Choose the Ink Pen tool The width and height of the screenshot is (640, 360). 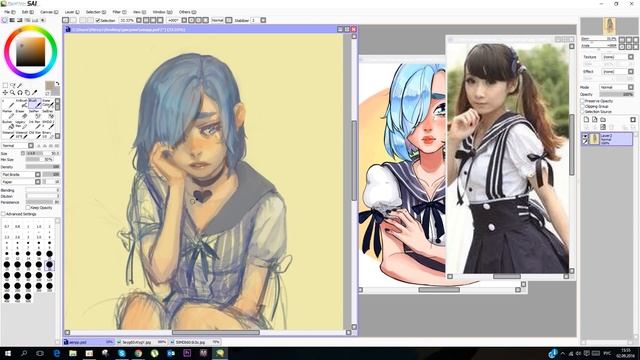(35, 125)
